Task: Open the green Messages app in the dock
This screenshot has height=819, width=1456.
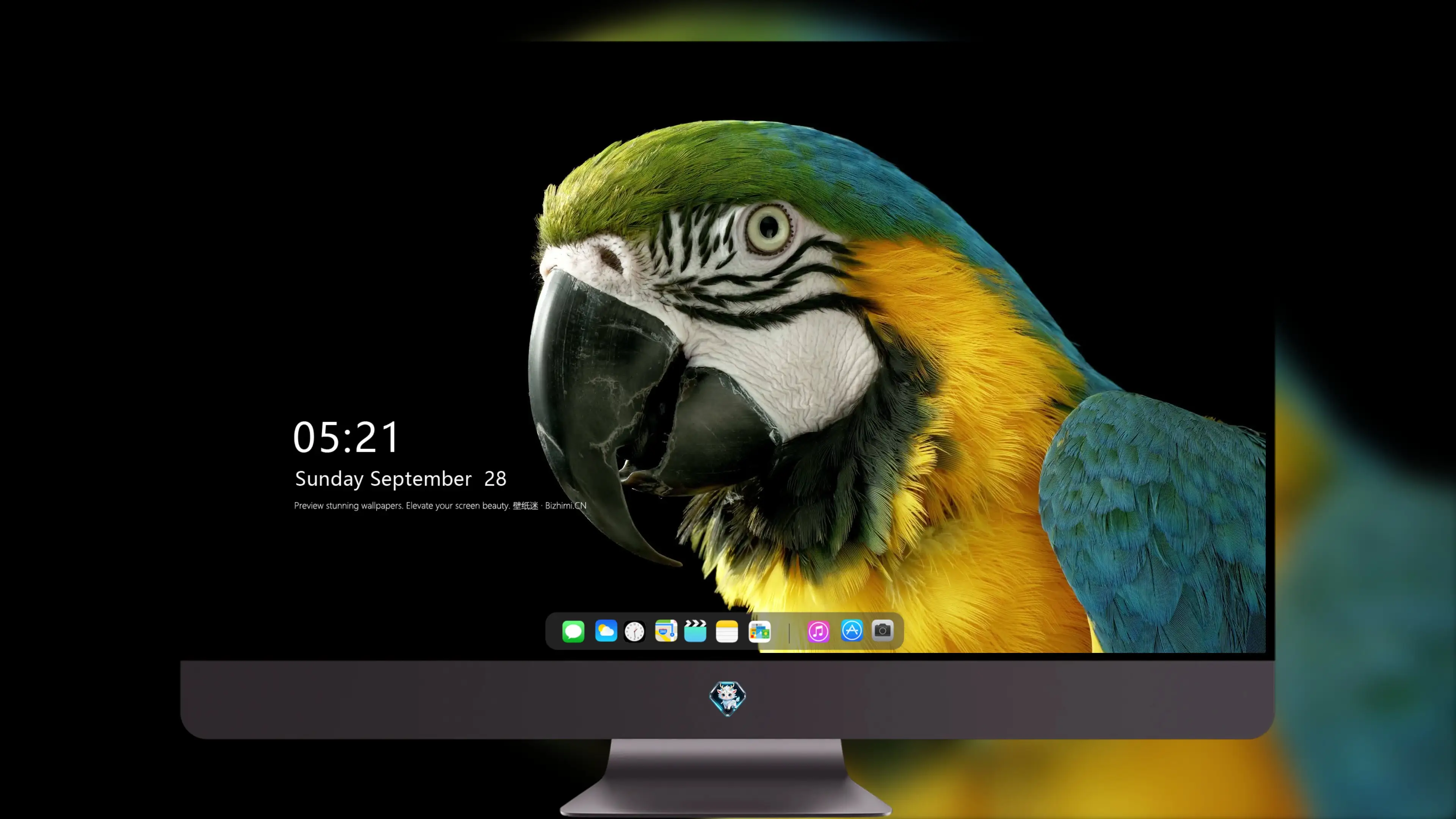Action: pyautogui.click(x=573, y=631)
